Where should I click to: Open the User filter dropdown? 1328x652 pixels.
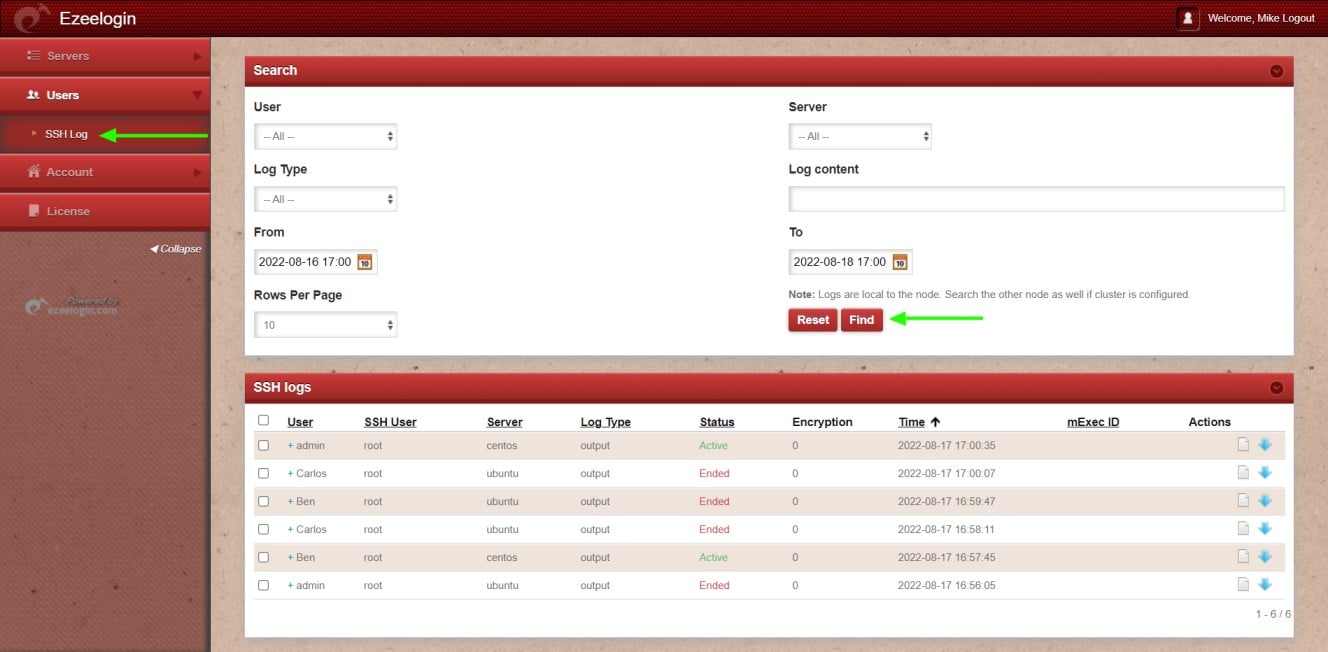coord(326,136)
